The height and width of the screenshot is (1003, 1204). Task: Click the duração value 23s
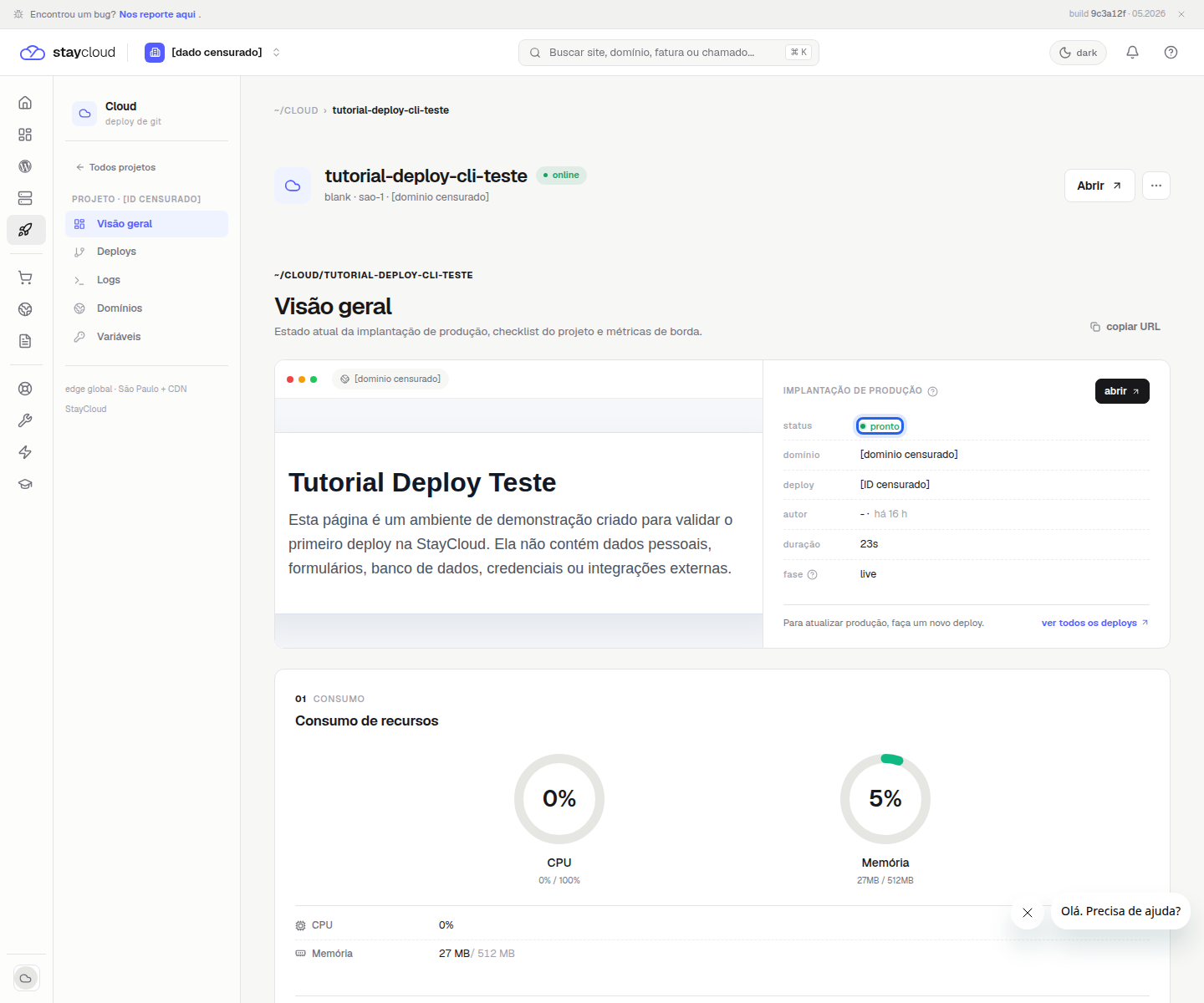pyautogui.click(x=869, y=544)
